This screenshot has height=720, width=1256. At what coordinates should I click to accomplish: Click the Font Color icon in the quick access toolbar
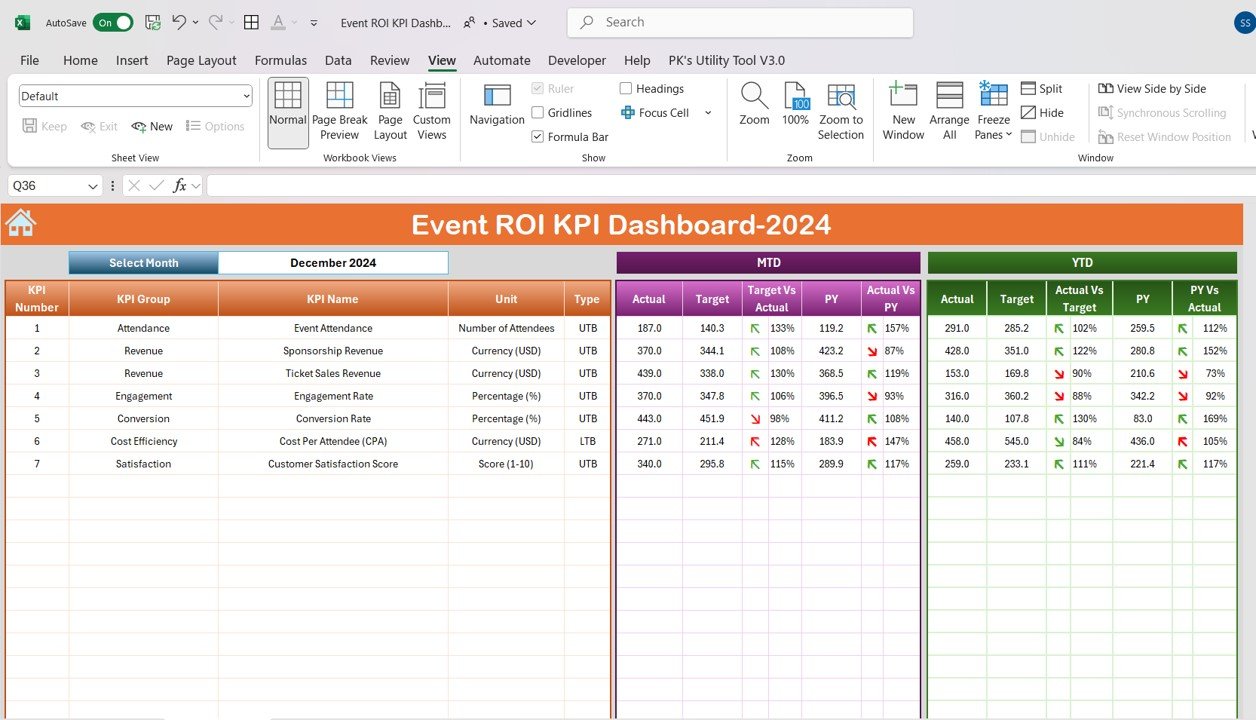(279, 22)
